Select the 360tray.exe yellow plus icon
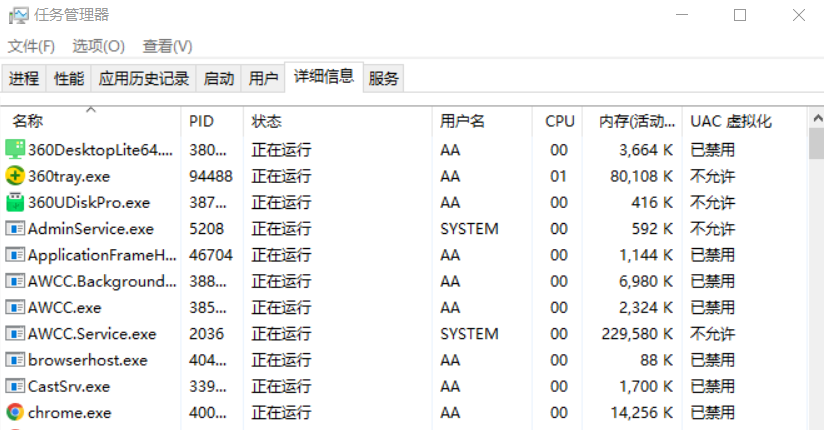 click(x=15, y=176)
